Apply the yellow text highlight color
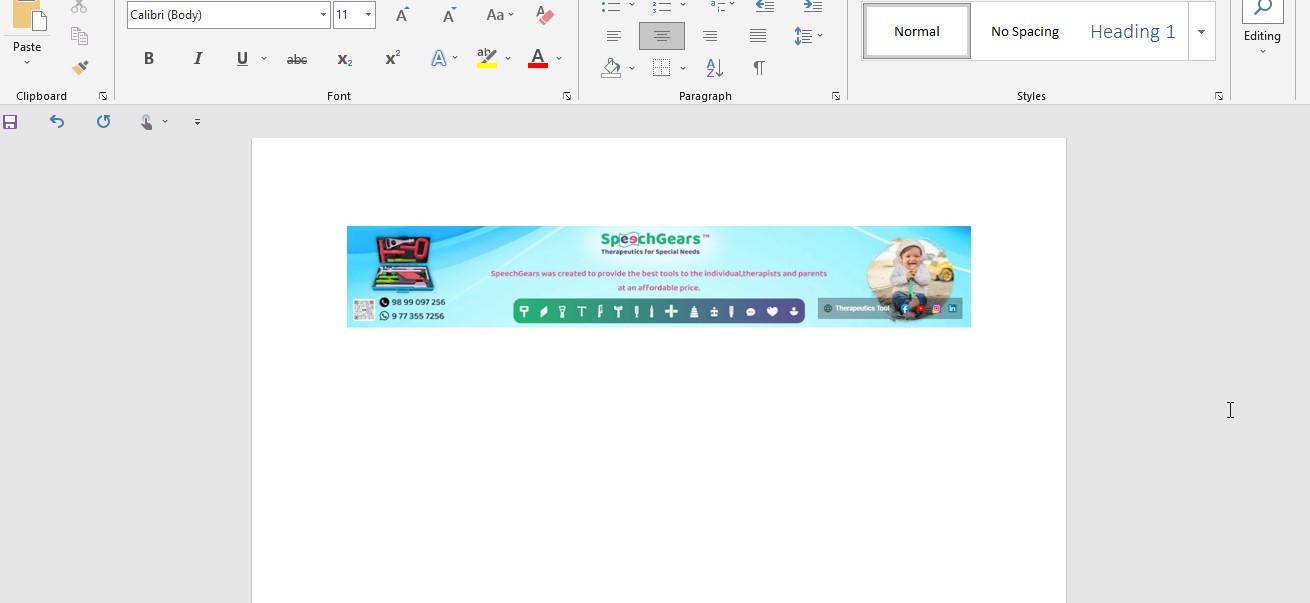The image size is (1310, 603). pos(487,59)
